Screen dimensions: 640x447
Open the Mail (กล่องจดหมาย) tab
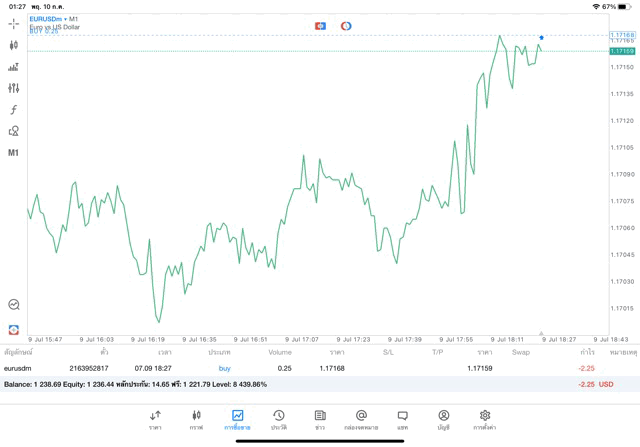(x=361, y=419)
